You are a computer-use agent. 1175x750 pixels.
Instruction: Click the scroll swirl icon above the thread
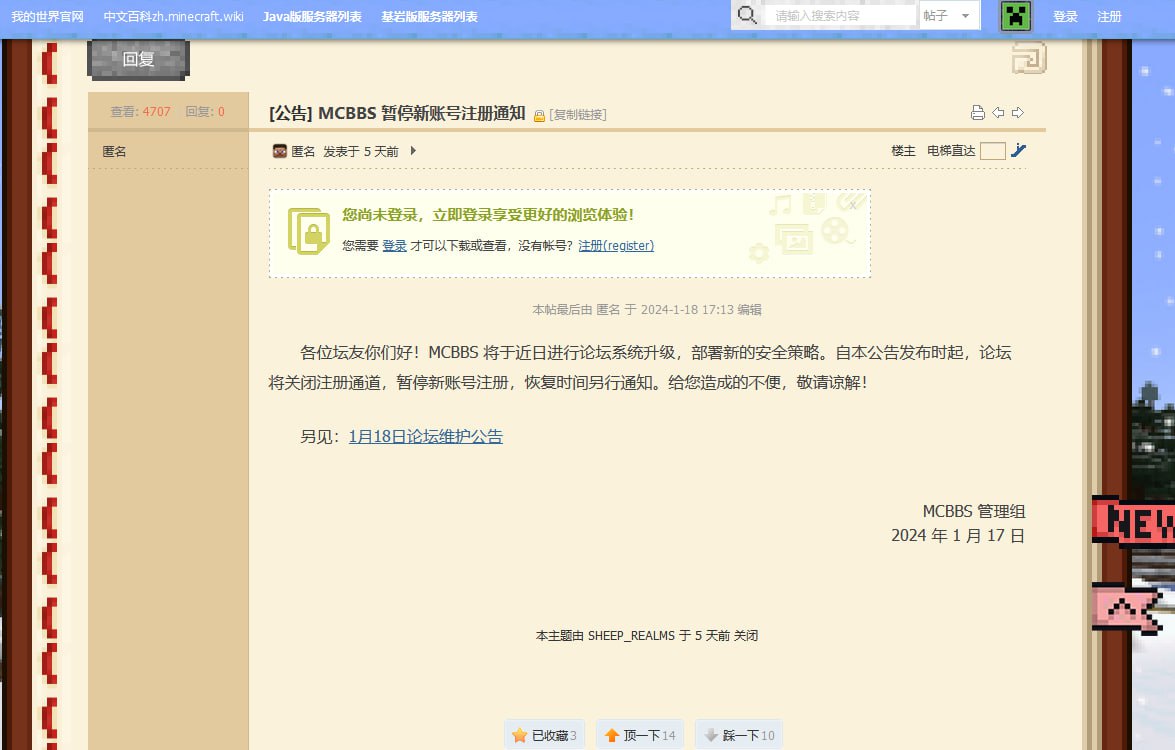[x=1029, y=57]
